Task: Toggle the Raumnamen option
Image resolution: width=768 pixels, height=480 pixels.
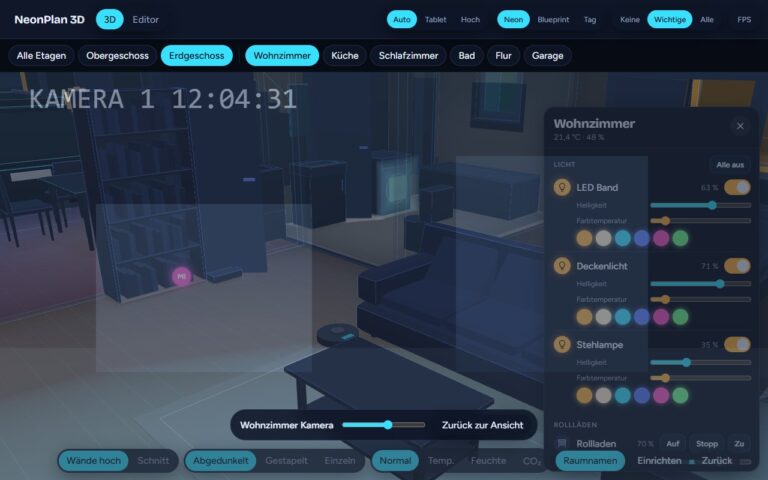Action: [x=590, y=460]
